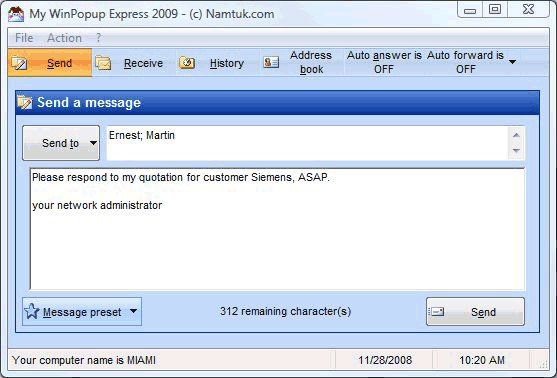The width and height of the screenshot is (557, 378).
Task: Click the Address book contact card icon
Action: pos(271,63)
